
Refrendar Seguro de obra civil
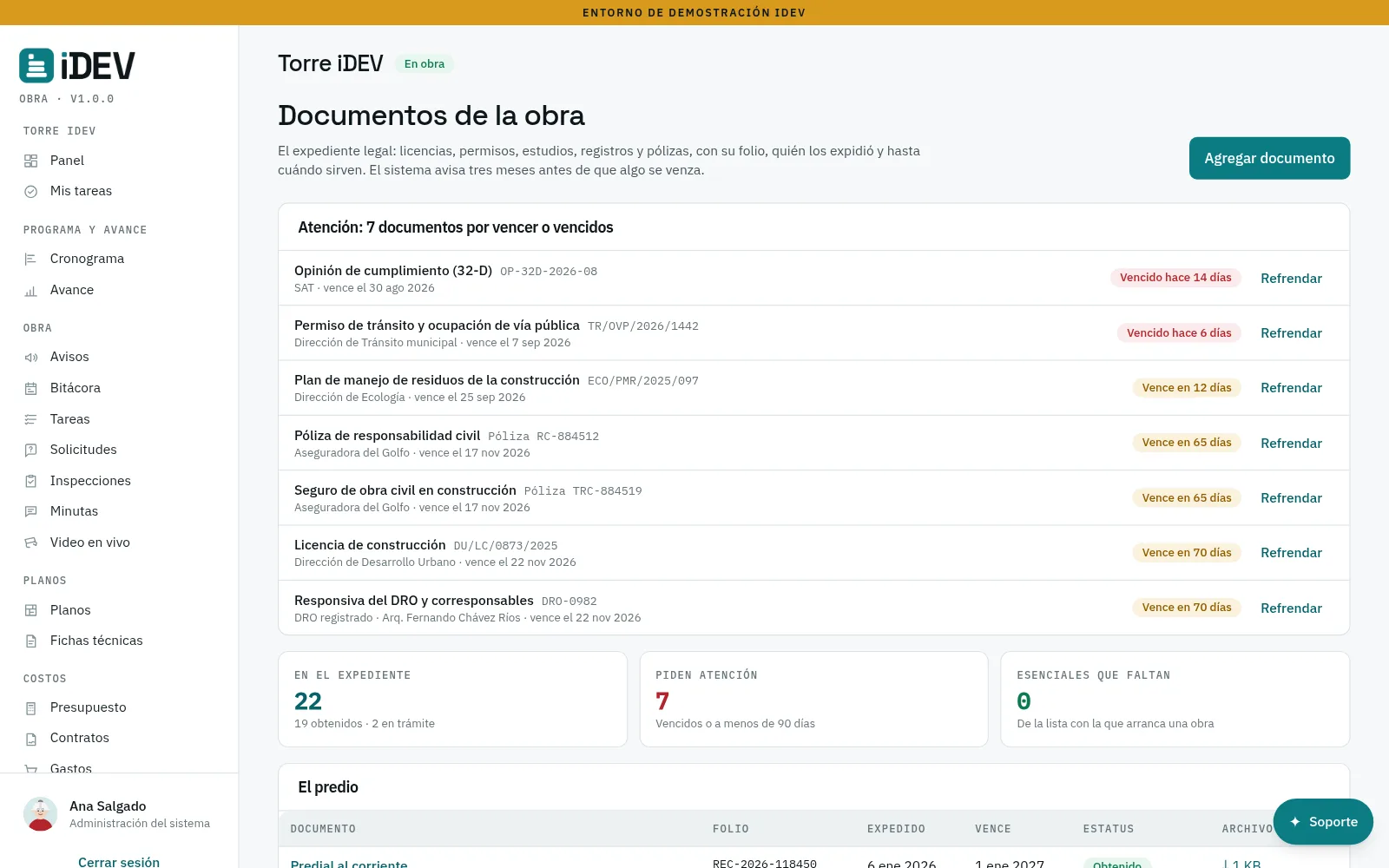(x=1291, y=498)
